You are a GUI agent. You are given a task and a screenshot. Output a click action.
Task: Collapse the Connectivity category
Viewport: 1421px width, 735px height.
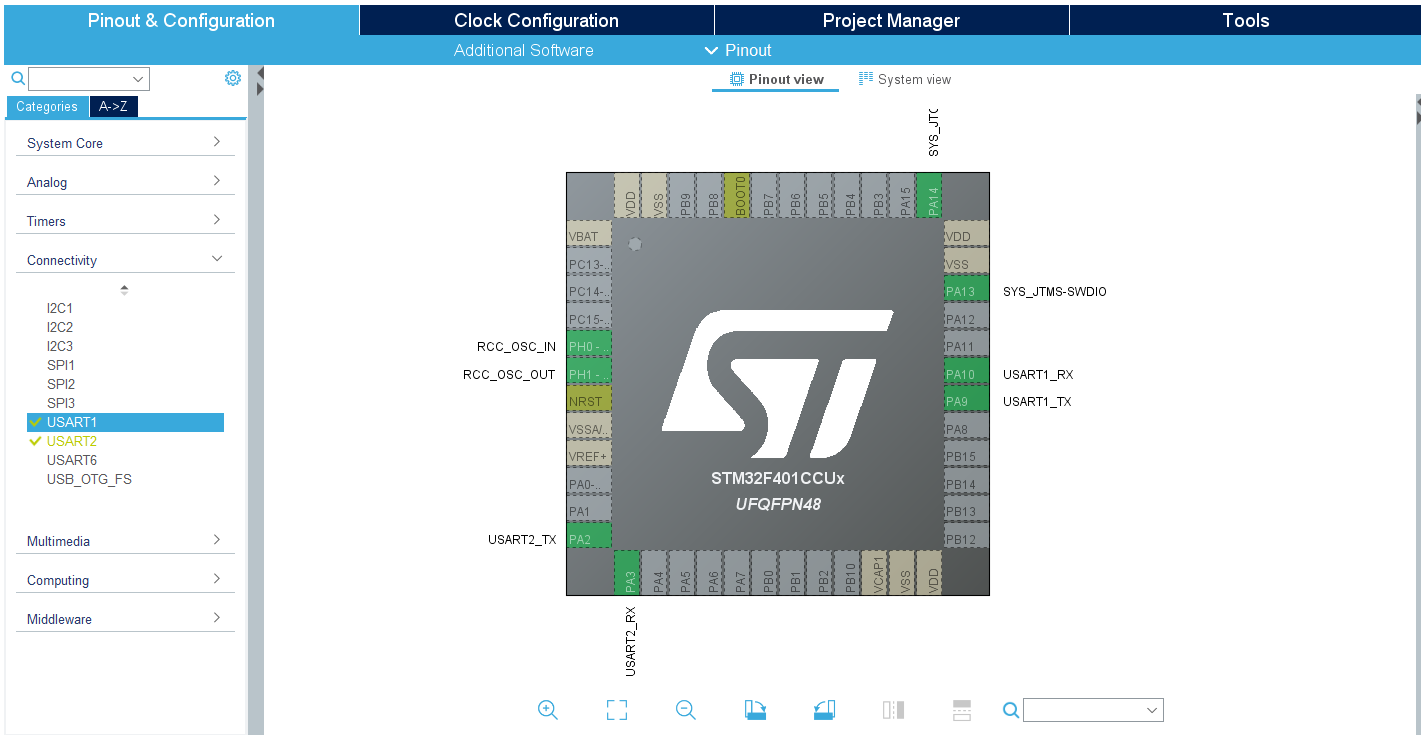click(125, 259)
